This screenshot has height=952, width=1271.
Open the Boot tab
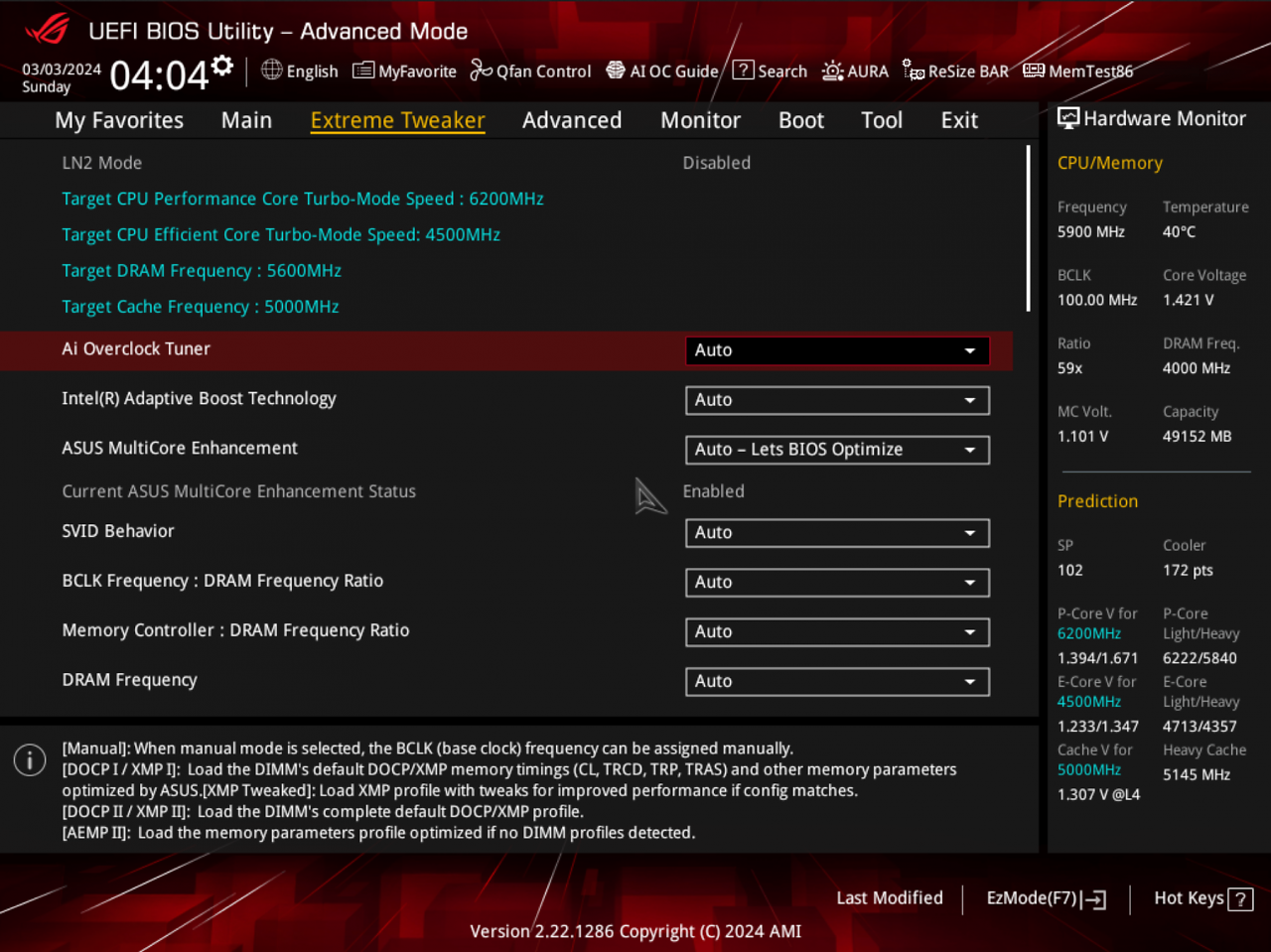pyautogui.click(x=800, y=120)
